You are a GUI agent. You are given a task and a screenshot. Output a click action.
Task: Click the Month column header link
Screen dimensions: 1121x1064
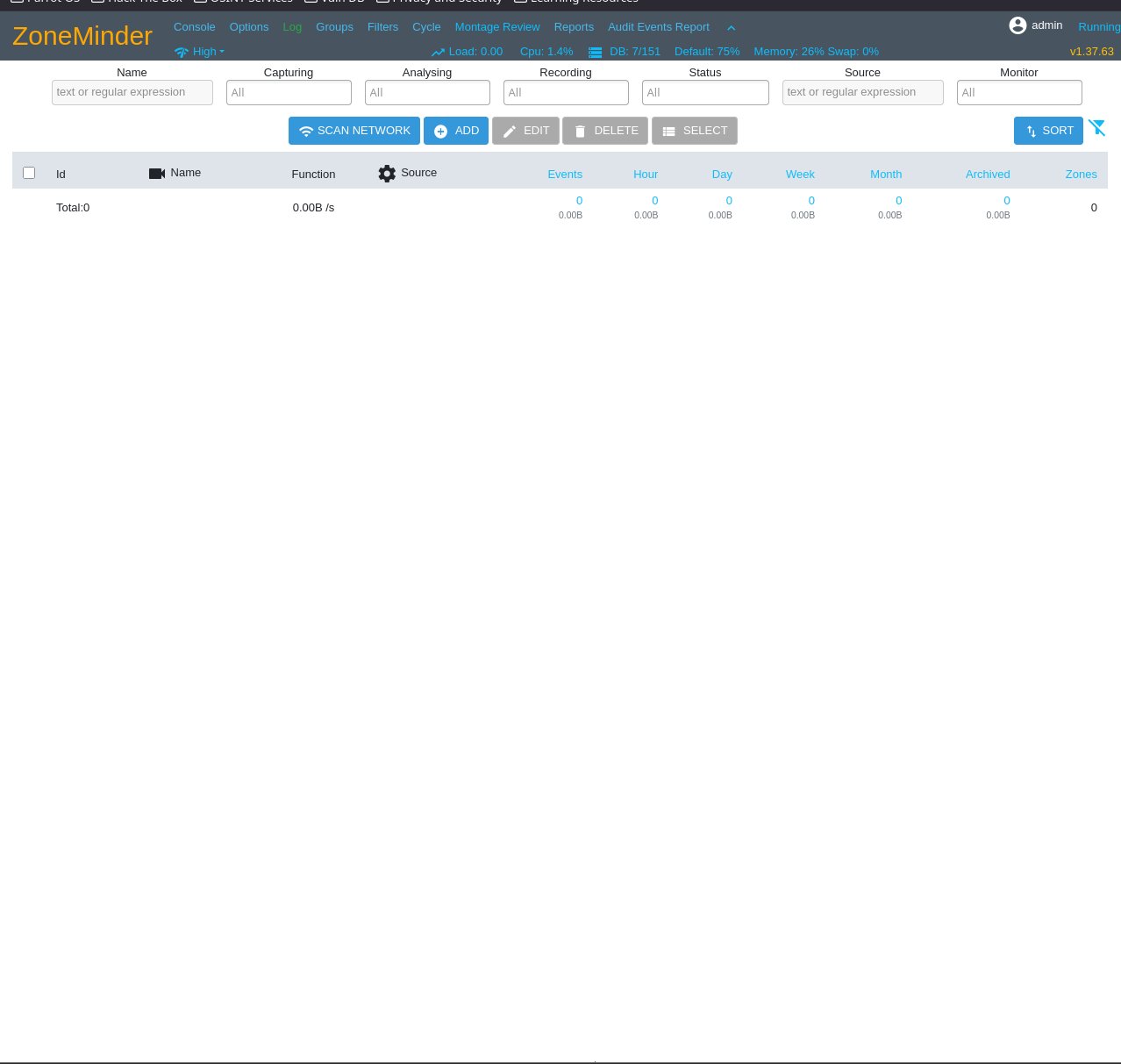(x=886, y=175)
